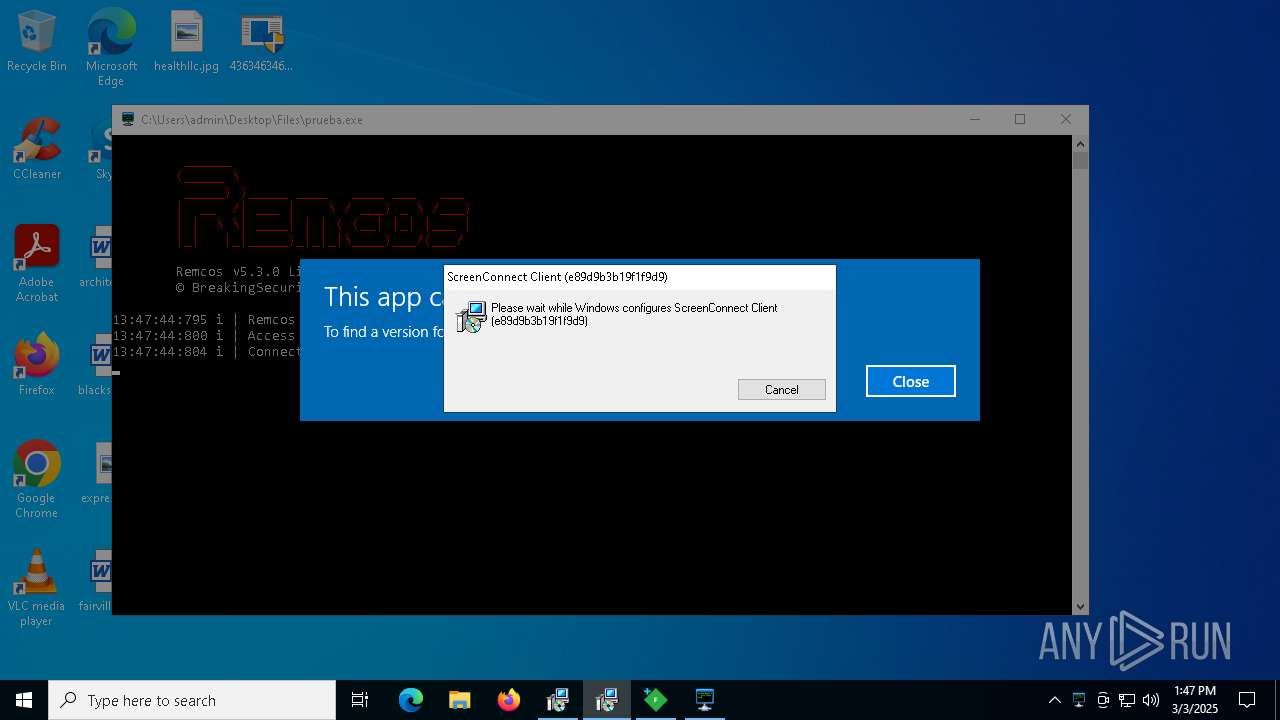Screen dimensions: 1280x720
Task: Click the prueba.exe scroll up arrow
Action: [x=1080, y=144]
